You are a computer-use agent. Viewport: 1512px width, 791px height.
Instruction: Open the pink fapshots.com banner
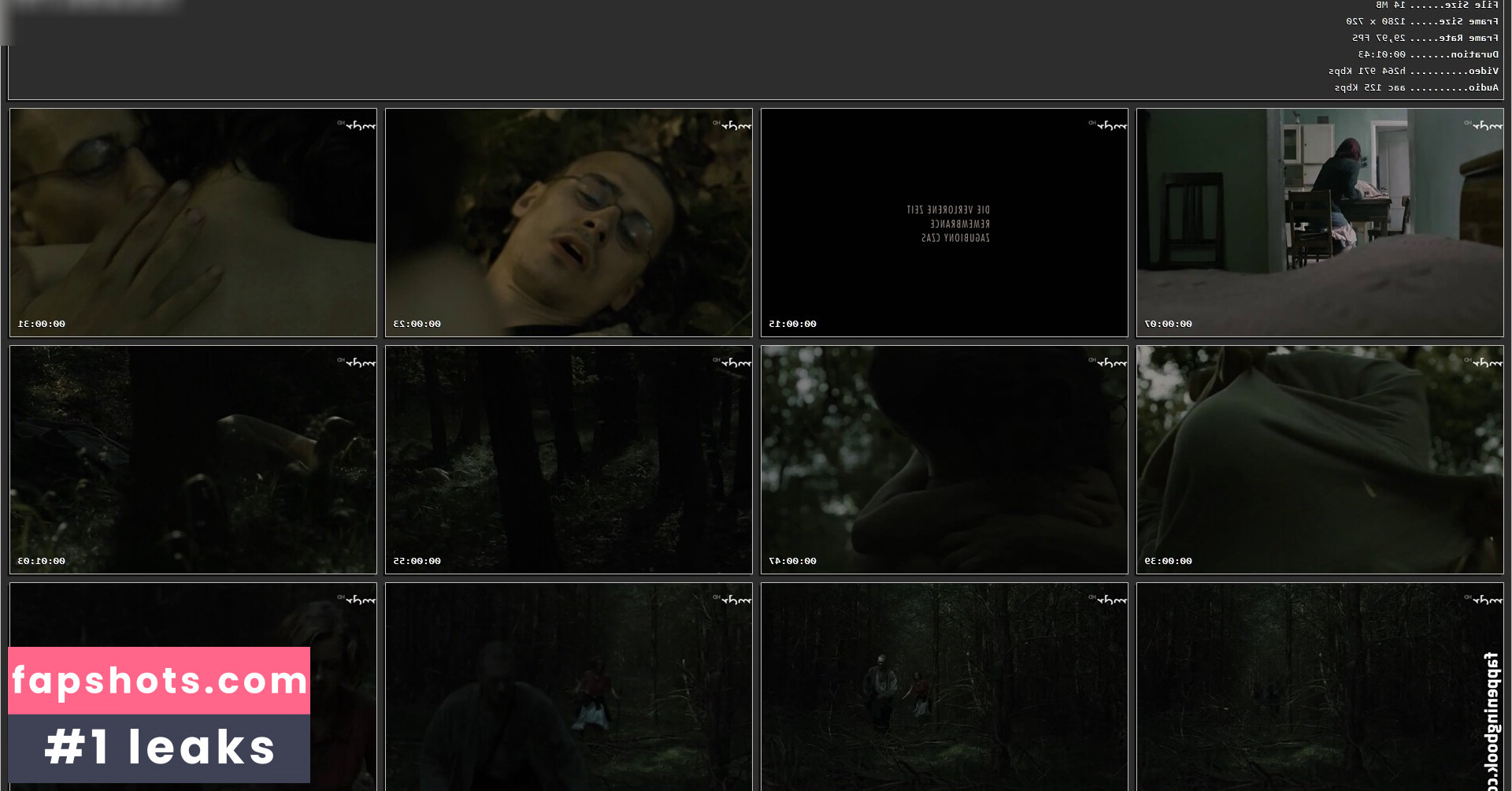pyautogui.click(x=159, y=681)
